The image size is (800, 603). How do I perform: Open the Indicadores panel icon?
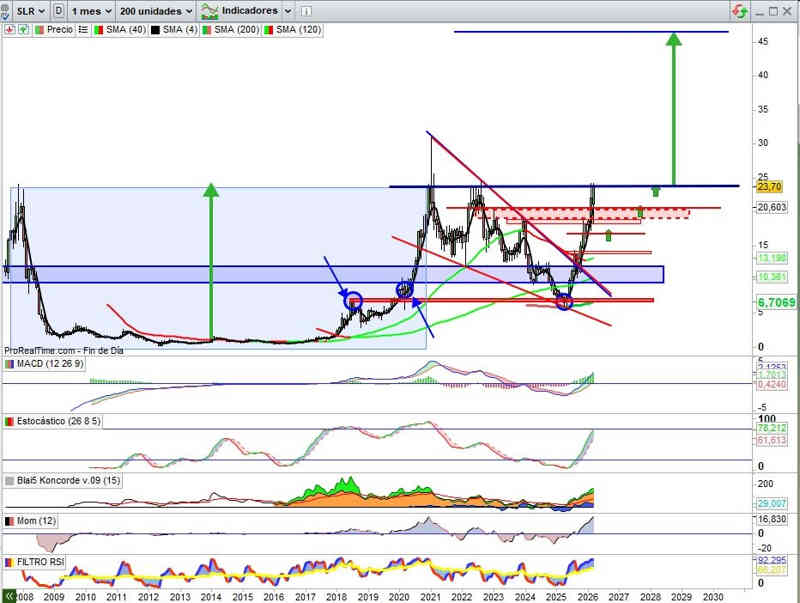tap(210, 11)
